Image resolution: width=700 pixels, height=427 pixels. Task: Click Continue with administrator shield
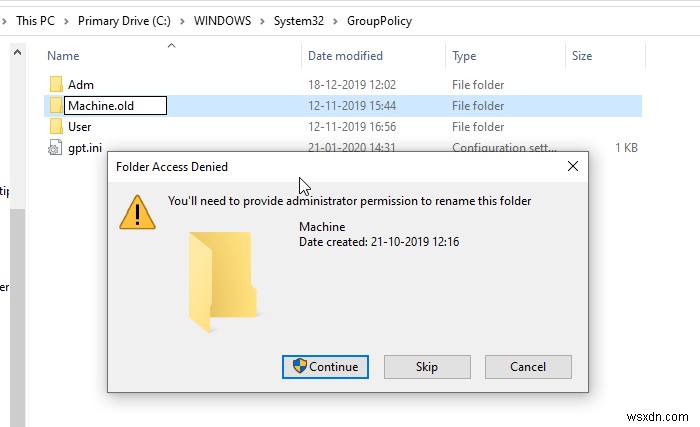pyautogui.click(x=325, y=367)
